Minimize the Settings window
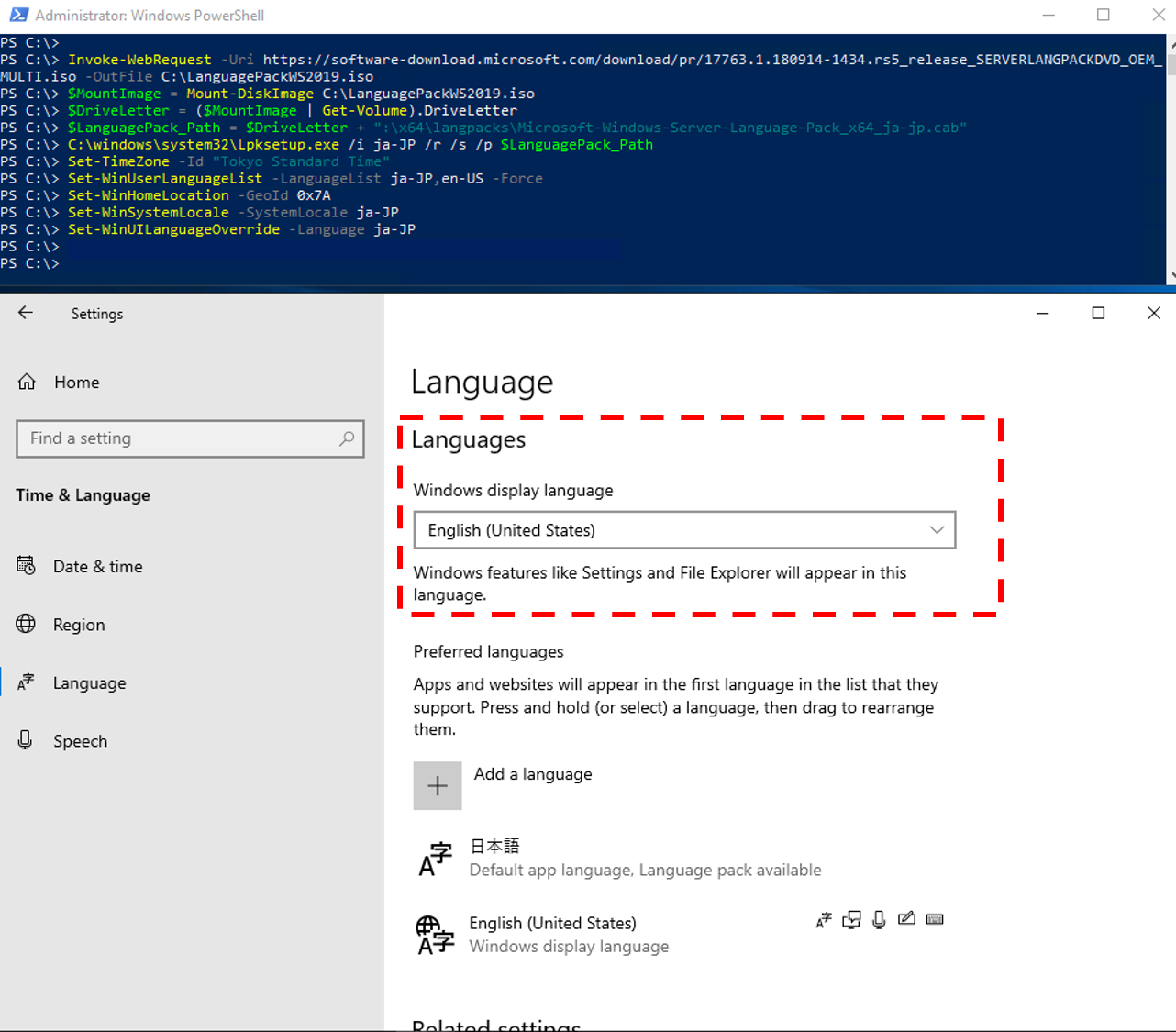The width and height of the screenshot is (1176, 1032). pyautogui.click(x=1042, y=313)
